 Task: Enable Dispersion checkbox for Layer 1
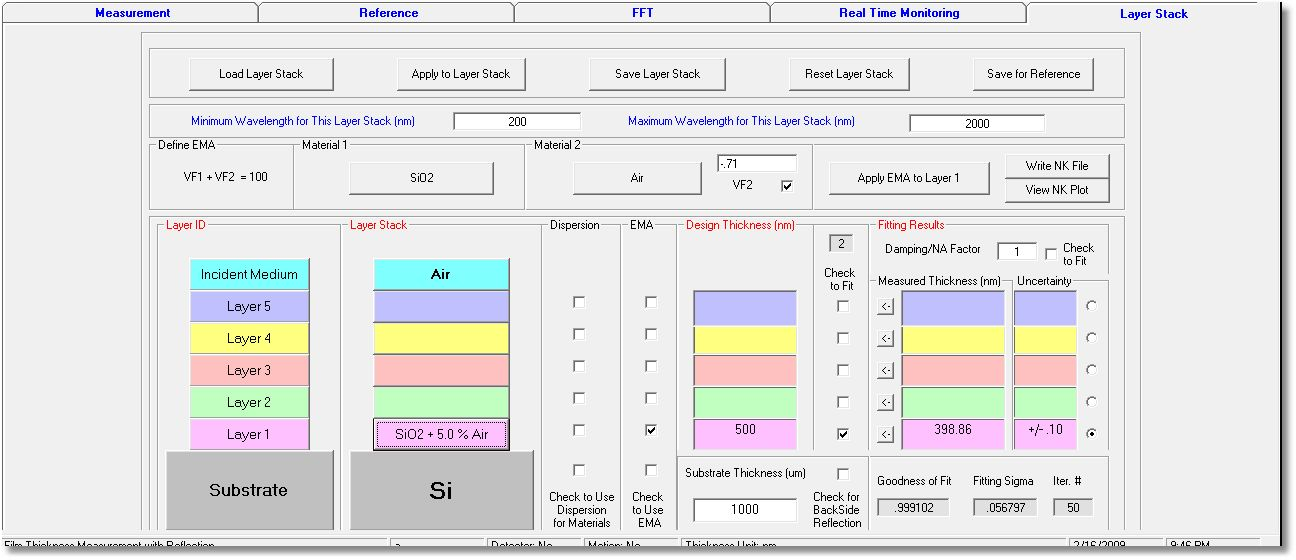579,430
